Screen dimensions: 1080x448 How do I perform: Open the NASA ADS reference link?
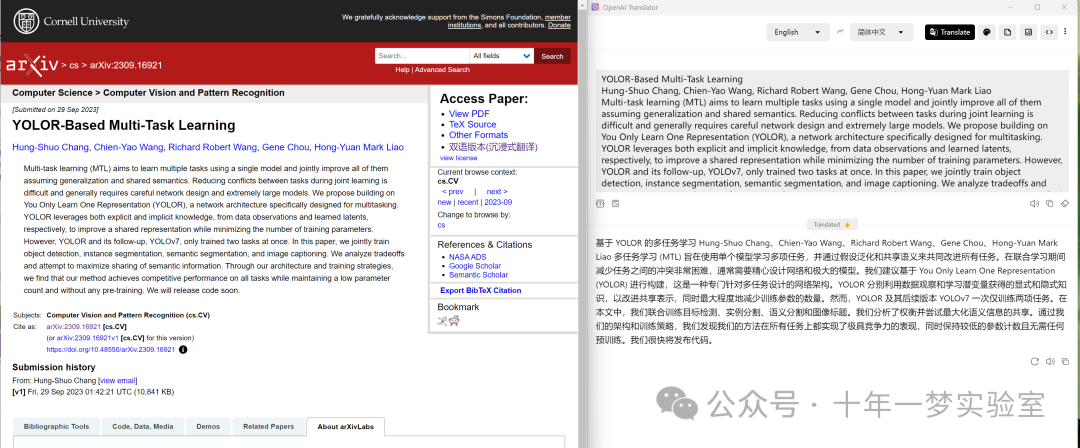pyautogui.click(x=468, y=257)
